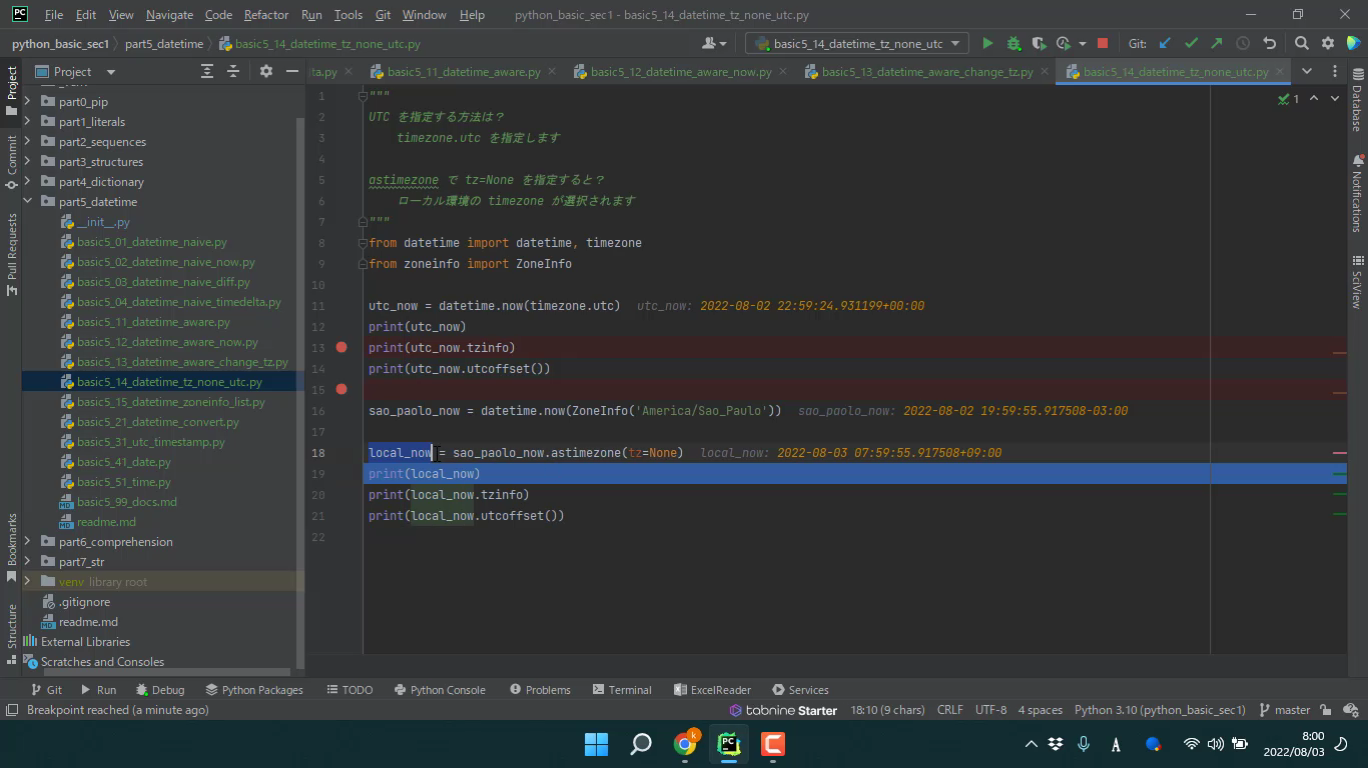Remove the breakpoint on line 15
This screenshot has height=768, width=1368.
click(342, 389)
